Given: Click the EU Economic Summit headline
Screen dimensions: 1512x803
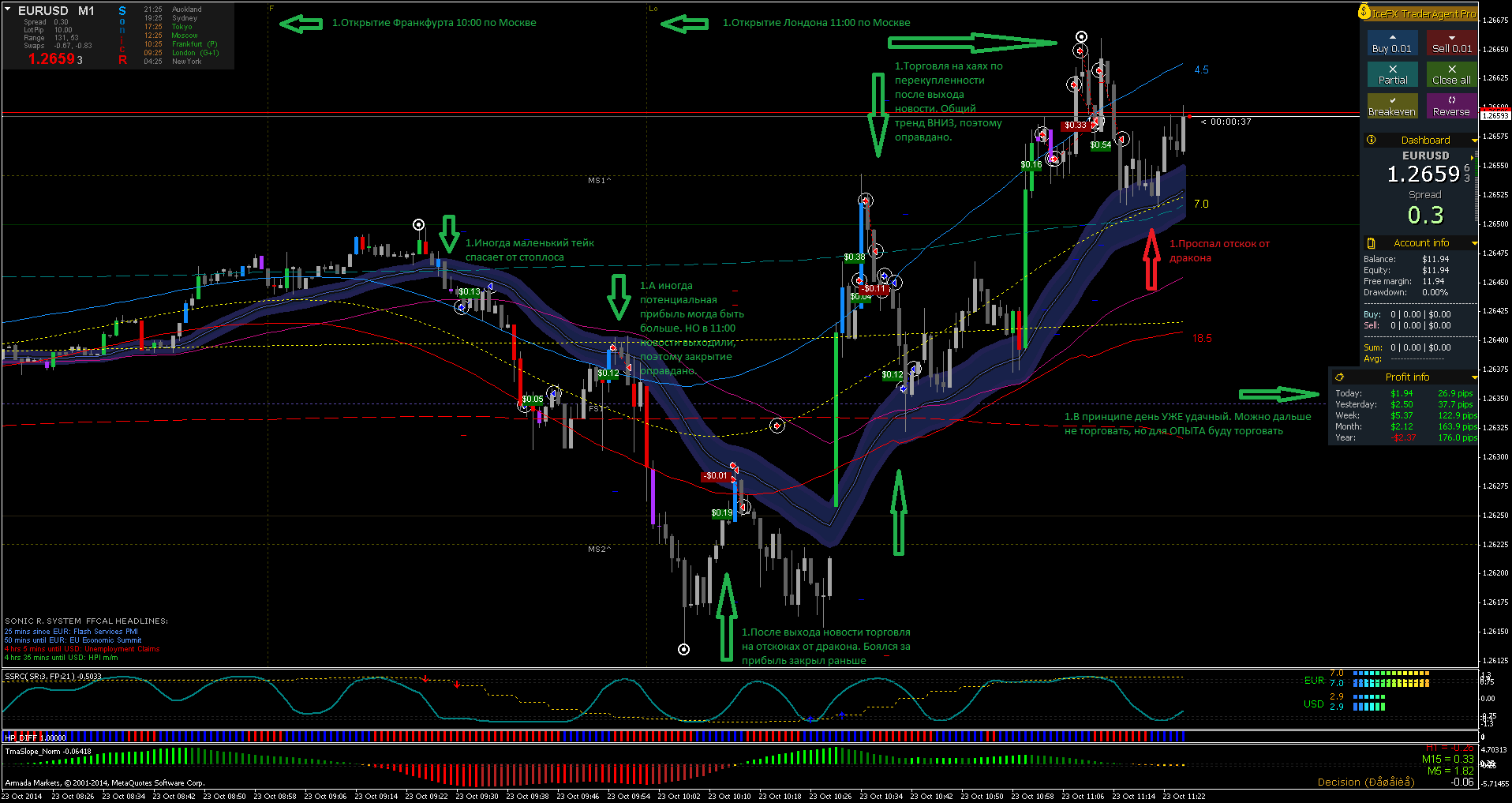Looking at the screenshot, I should click(x=73, y=640).
